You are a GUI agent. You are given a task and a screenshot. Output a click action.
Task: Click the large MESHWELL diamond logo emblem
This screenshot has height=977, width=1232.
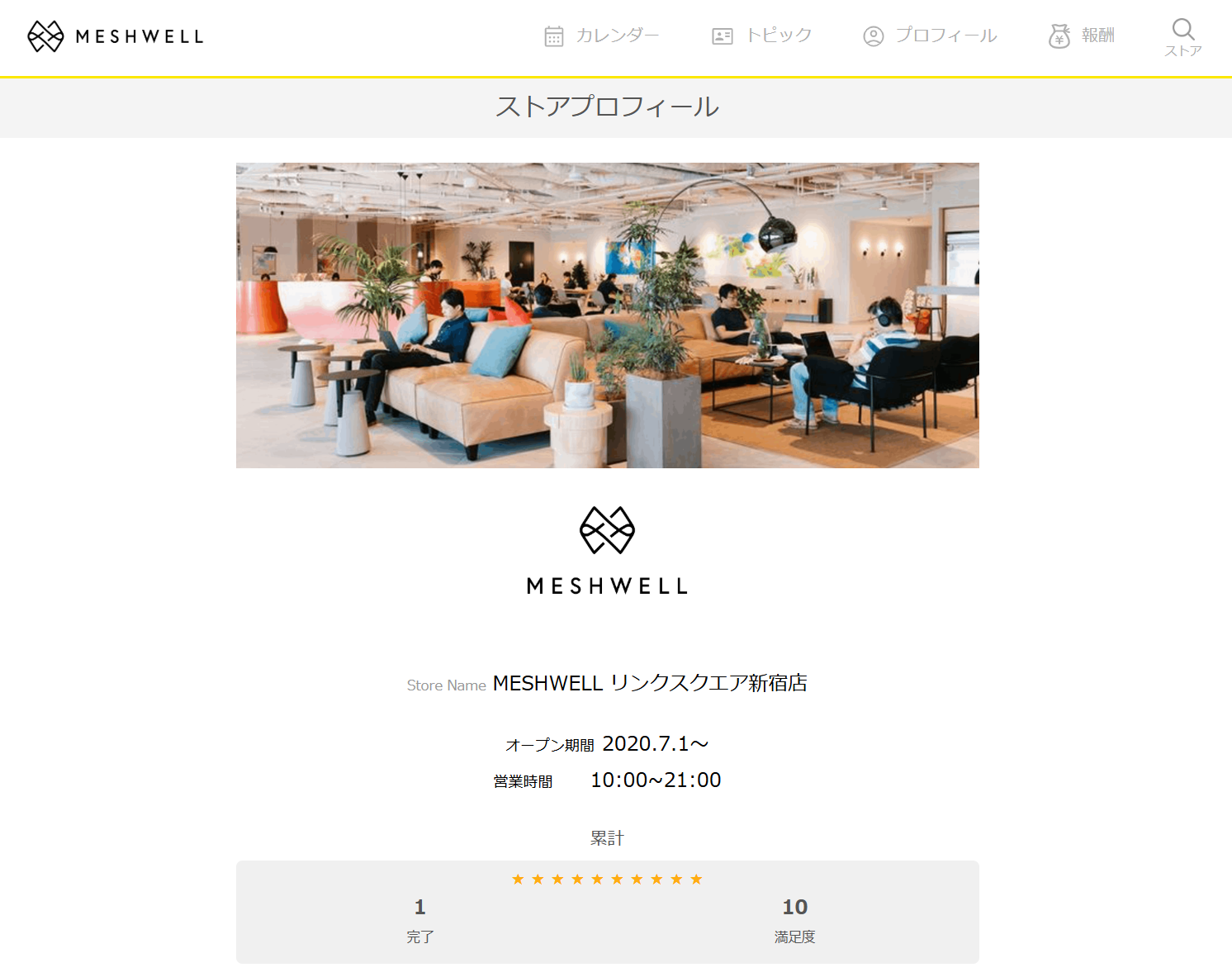(x=607, y=530)
